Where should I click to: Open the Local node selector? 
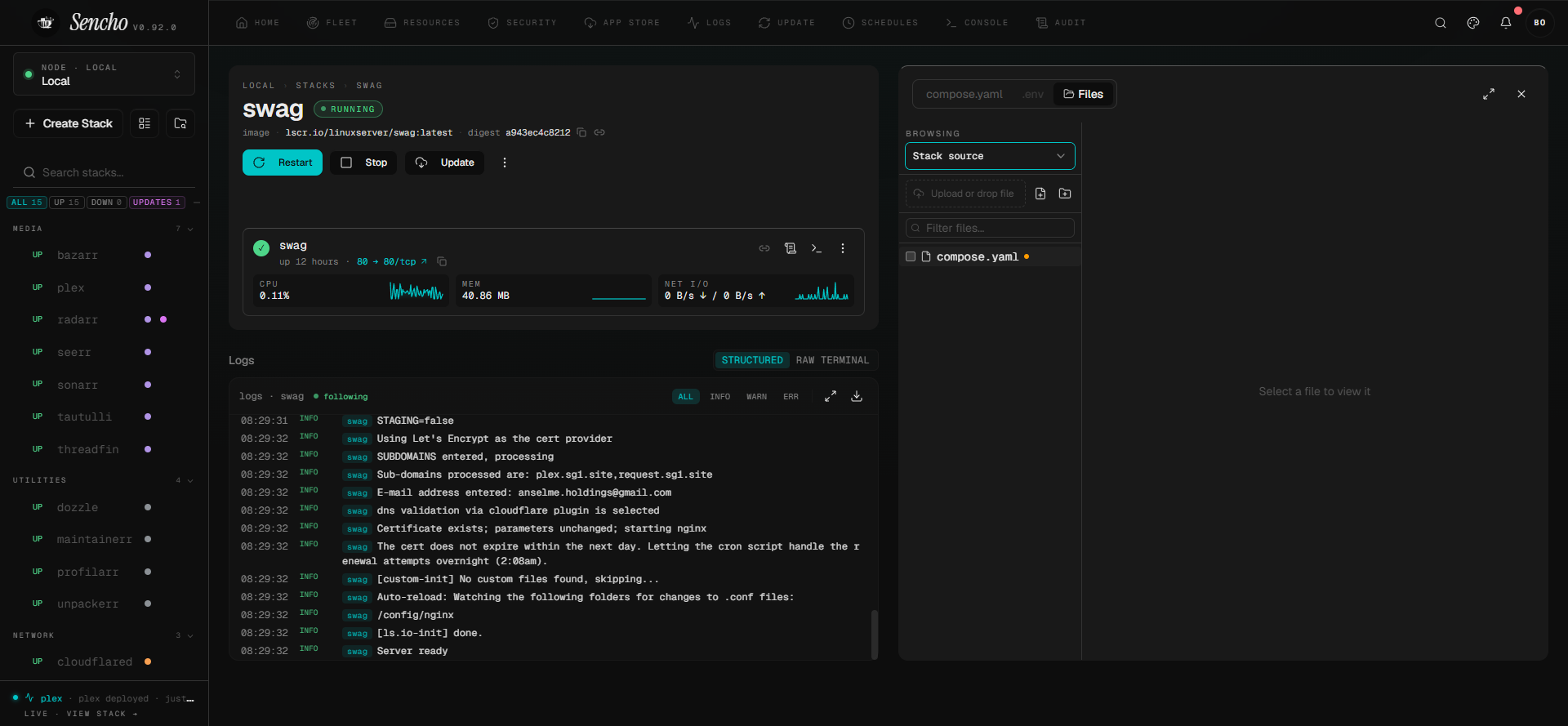[104, 74]
